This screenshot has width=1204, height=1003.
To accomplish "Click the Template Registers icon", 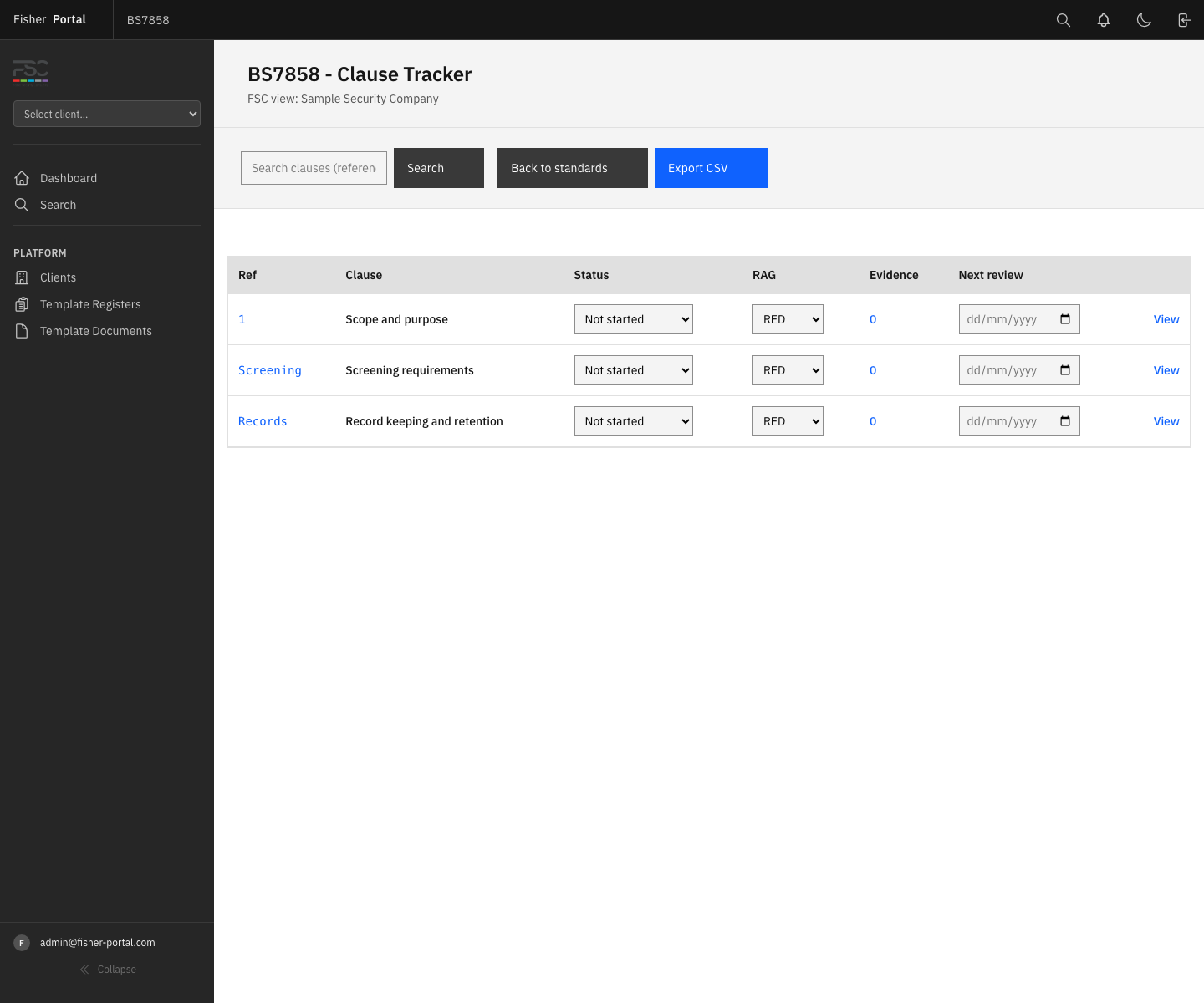I will [22, 303].
